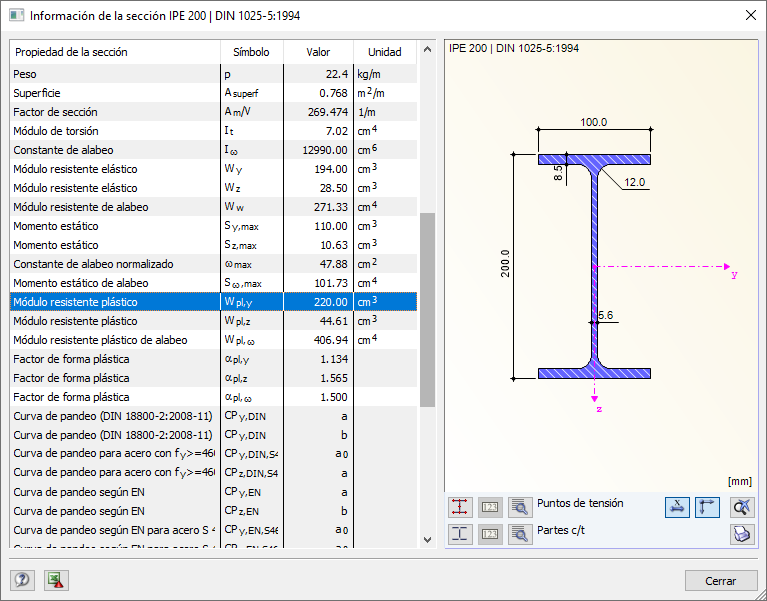Click the 100.0 flange width dimension
The height and width of the screenshot is (601, 767).
[x=593, y=122]
